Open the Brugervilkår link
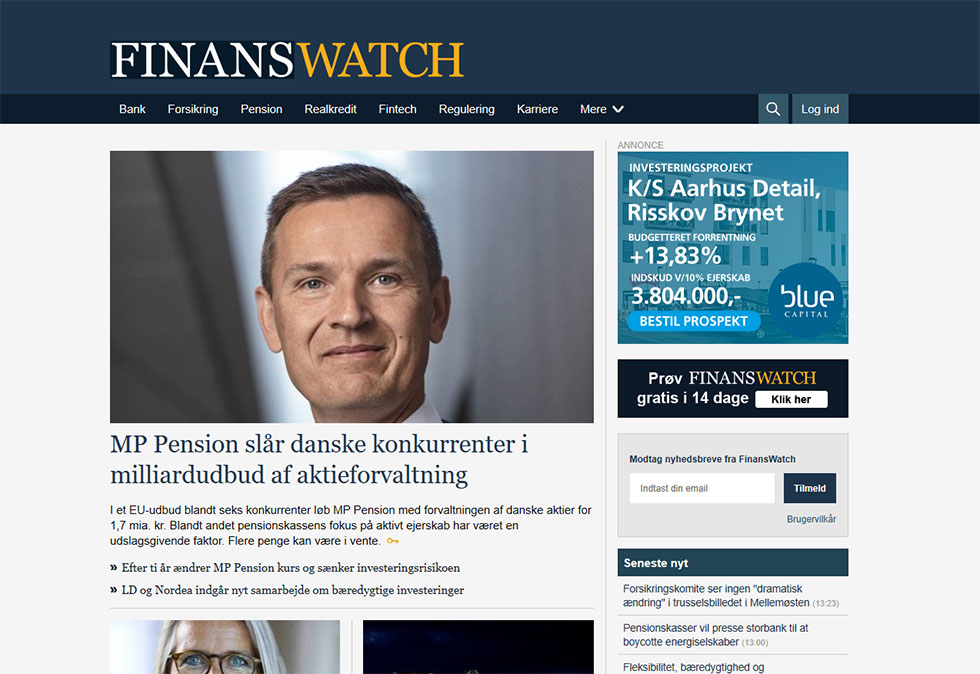This screenshot has width=980, height=674. point(811,519)
